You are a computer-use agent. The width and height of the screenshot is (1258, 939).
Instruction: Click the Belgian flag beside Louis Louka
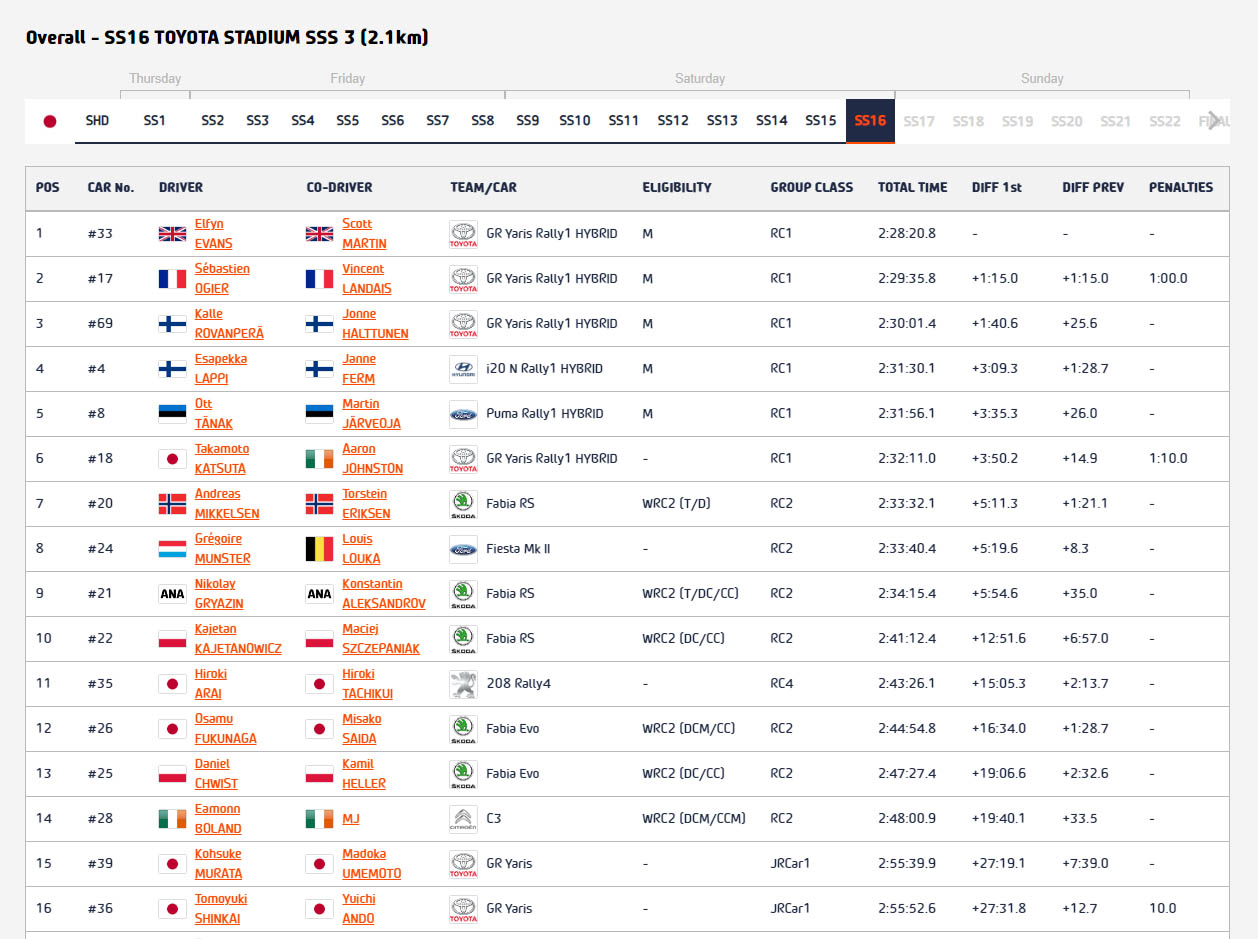[x=319, y=549]
